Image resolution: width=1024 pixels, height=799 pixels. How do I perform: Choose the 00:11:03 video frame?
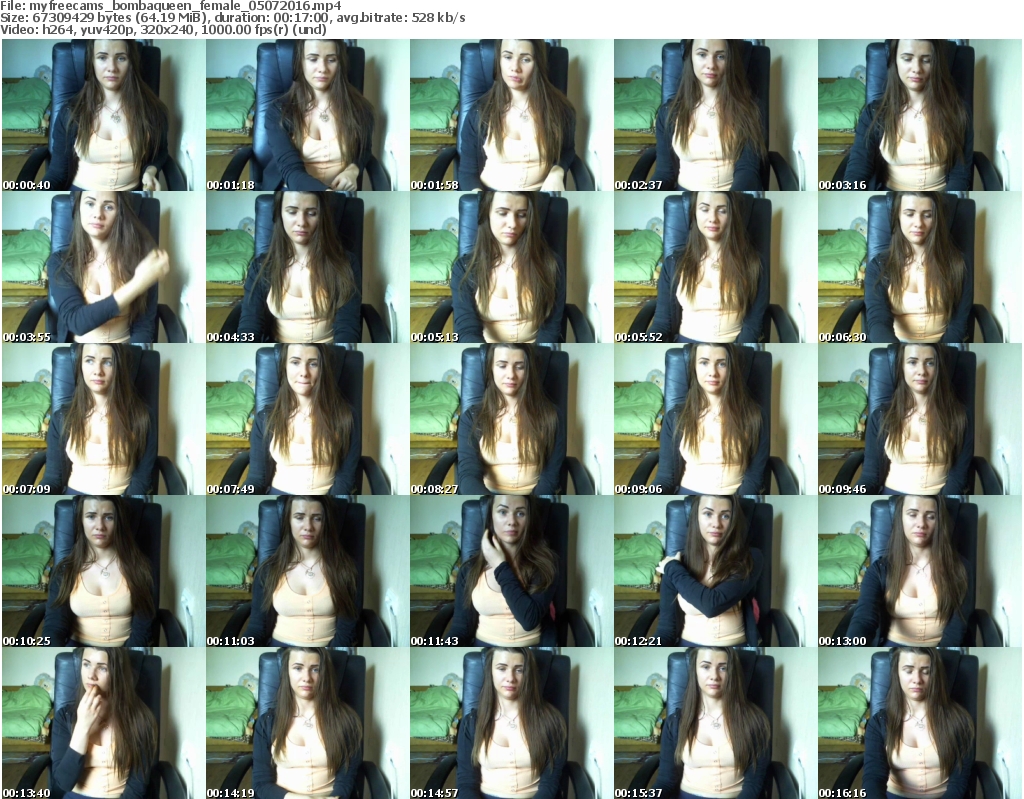(308, 571)
